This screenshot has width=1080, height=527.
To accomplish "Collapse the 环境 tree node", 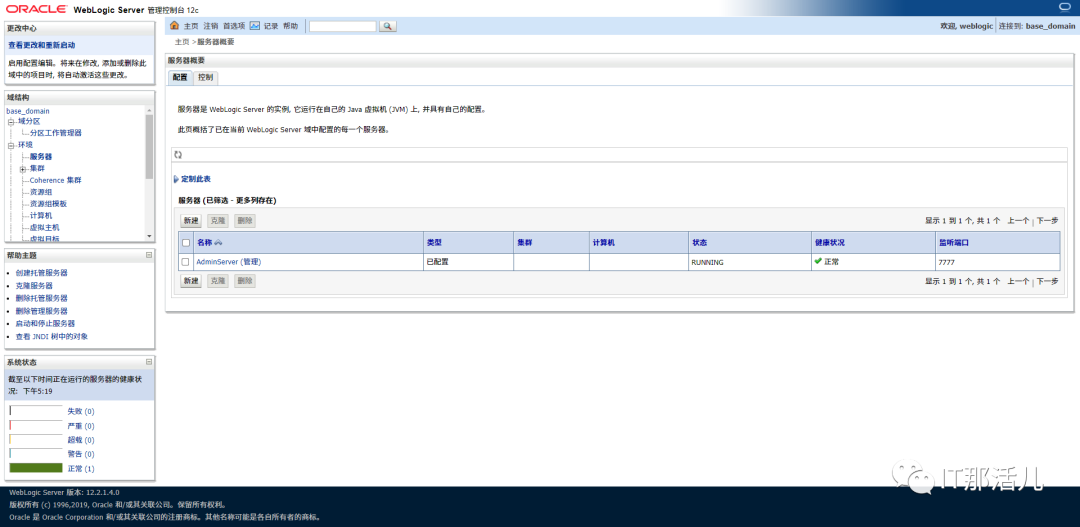I will 11,145.
